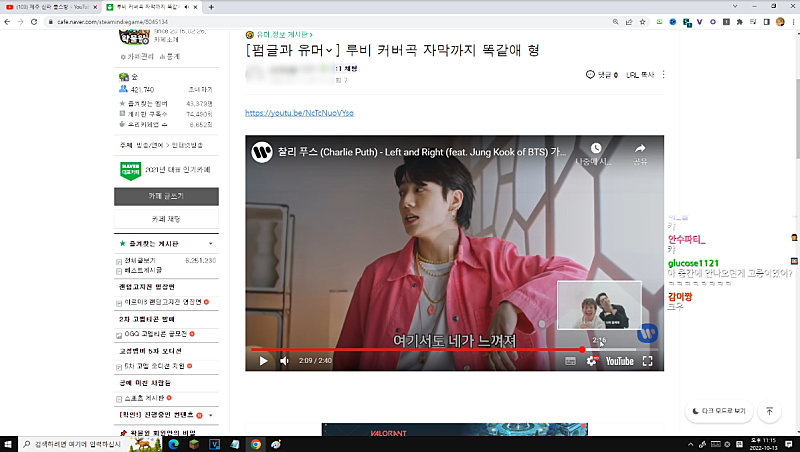The image size is (800, 452).
Task: Open the post's three-dot more menu
Action: pos(663,74)
